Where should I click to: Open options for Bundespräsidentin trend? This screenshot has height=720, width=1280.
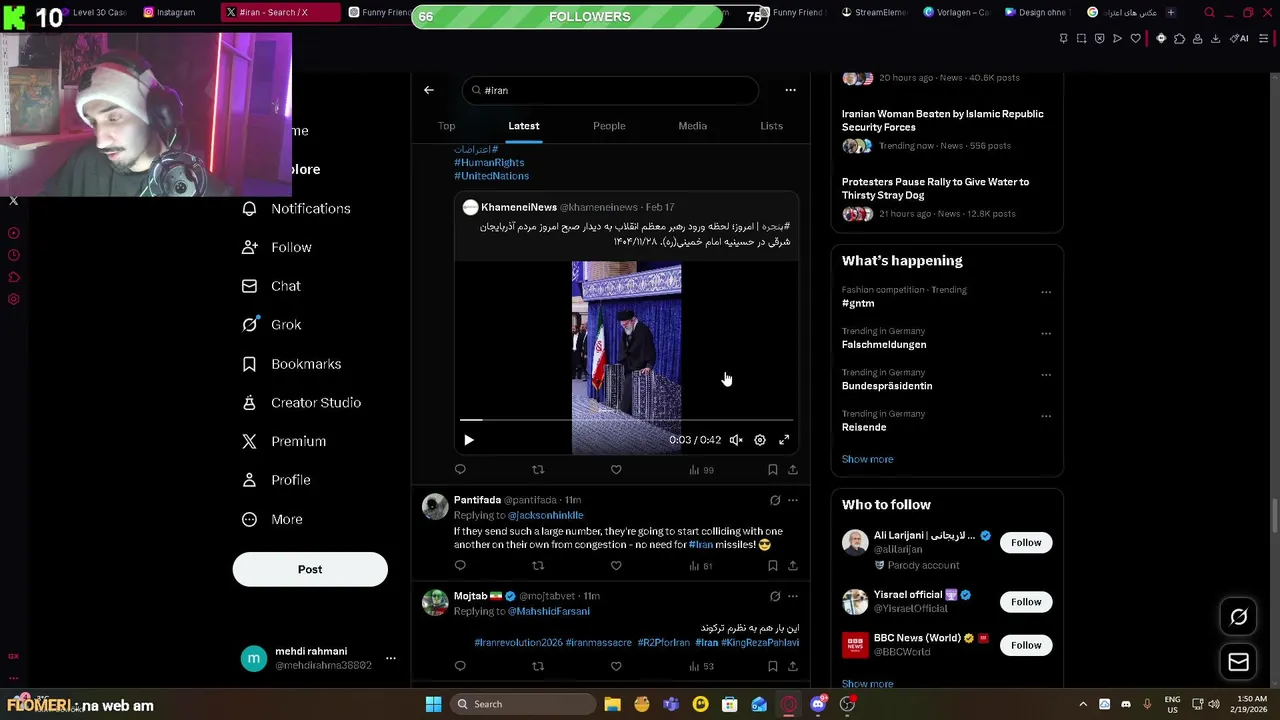[x=1046, y=375]
